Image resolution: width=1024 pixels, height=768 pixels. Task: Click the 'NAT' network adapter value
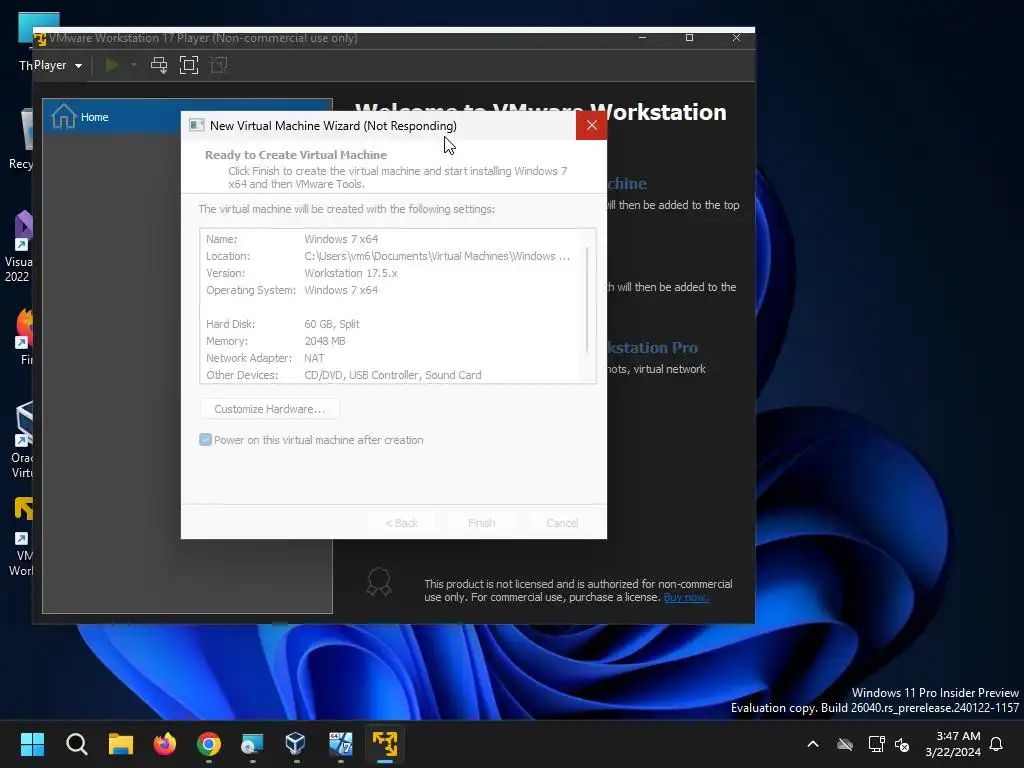click(314, 358)
